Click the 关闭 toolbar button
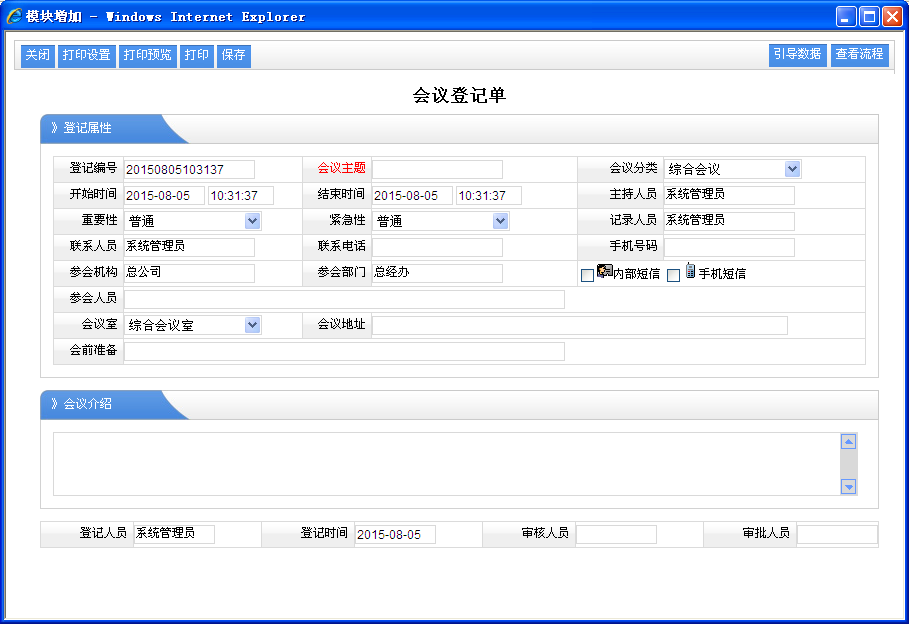Image resolution: width=909 pixels, height=624 pixels. point(37,56)
